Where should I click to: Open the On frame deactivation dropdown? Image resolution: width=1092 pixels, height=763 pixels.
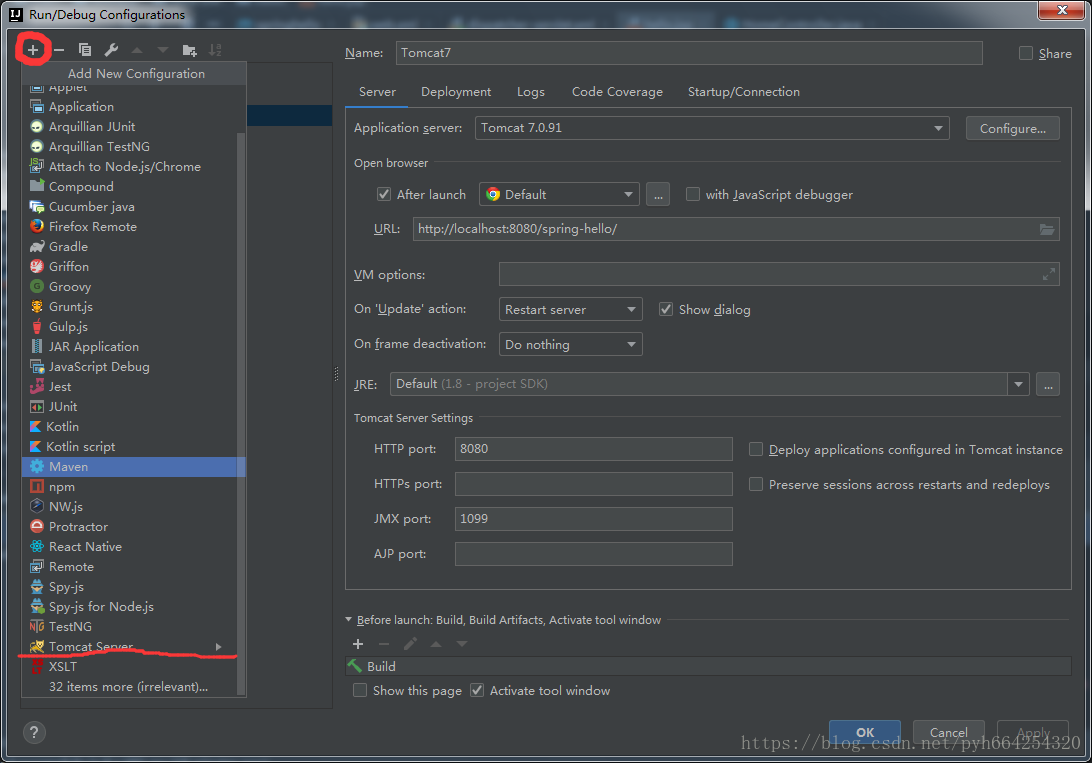570,344
